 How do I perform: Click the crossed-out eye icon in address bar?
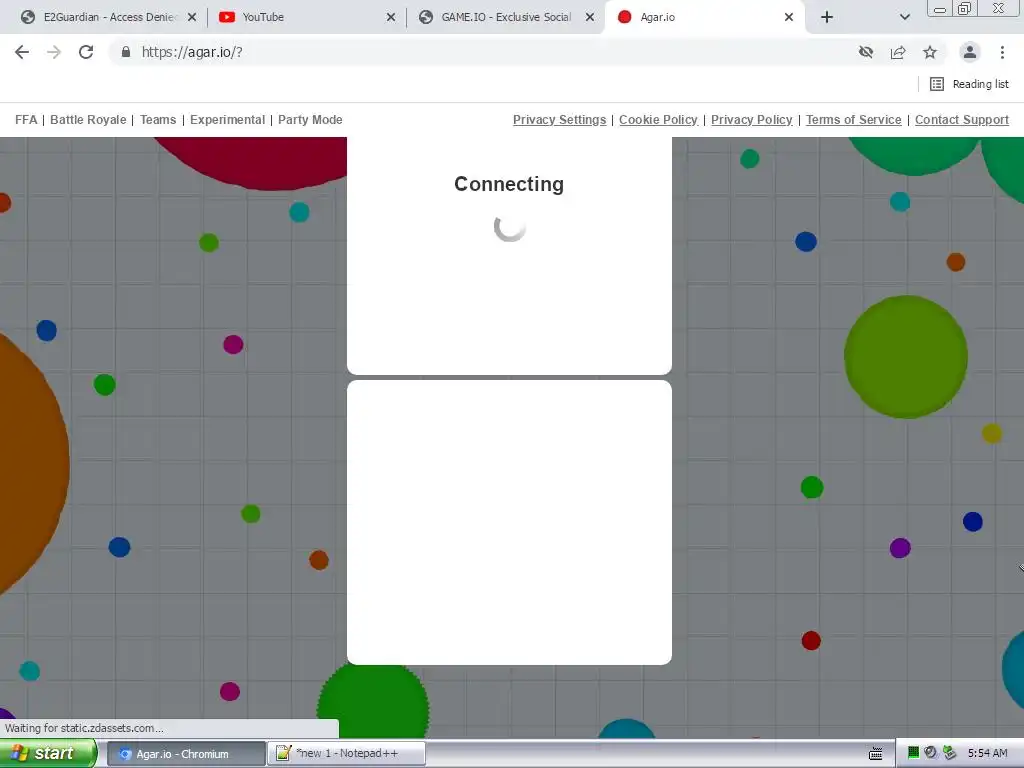(x=866, y=52)
